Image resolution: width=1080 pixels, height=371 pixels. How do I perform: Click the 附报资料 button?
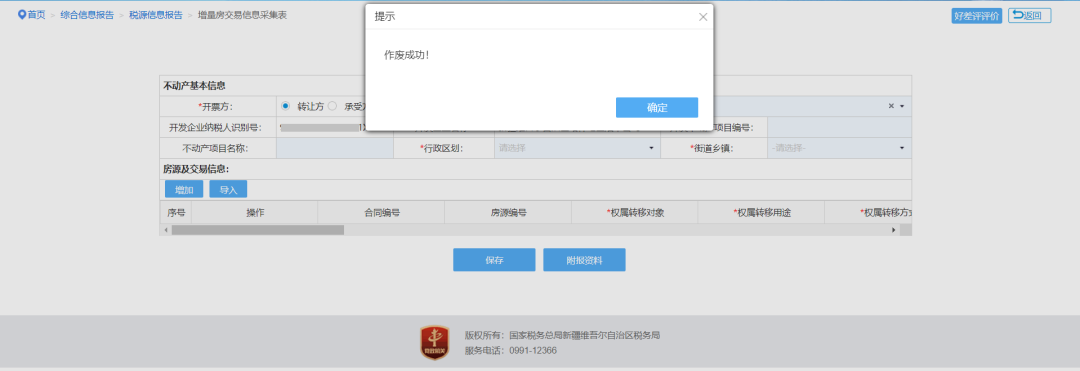[x=584, y=260]
